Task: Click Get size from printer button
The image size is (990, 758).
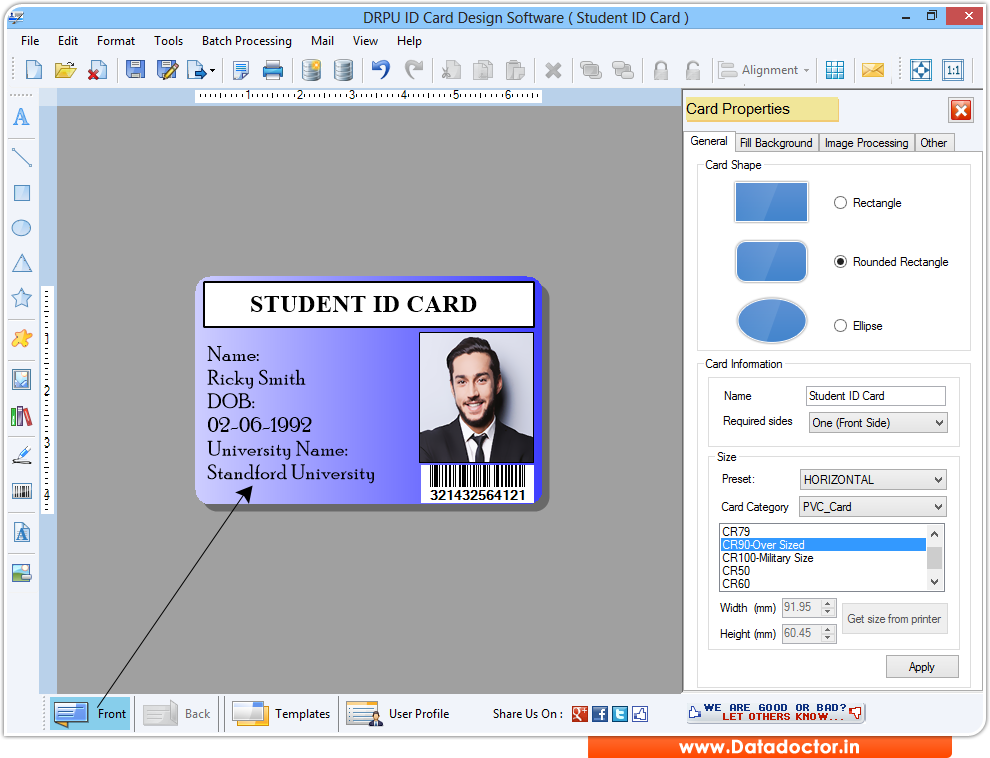Action: [x=894, y=619]
